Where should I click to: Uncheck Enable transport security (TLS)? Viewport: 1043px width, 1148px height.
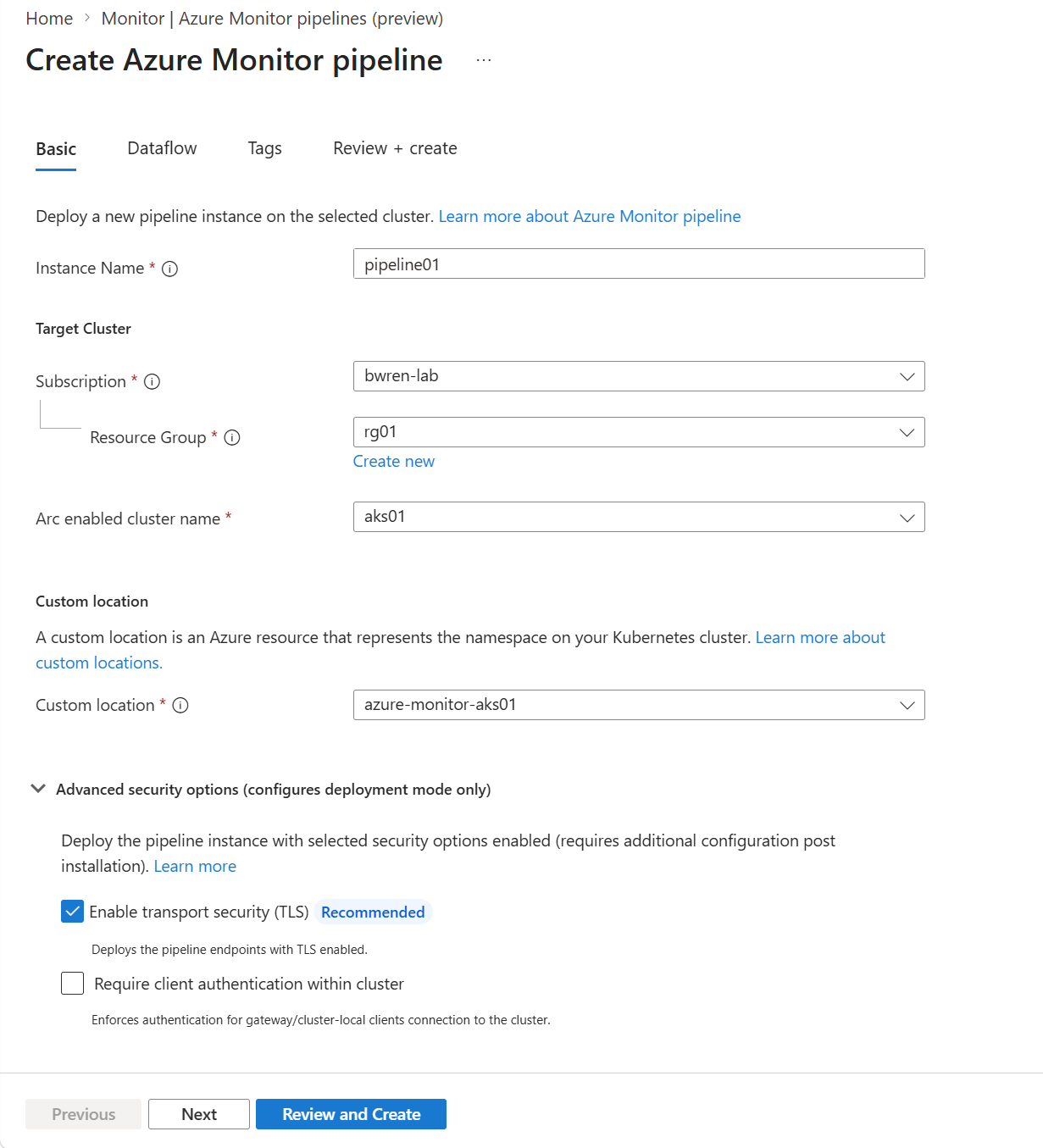click(72, 912)
